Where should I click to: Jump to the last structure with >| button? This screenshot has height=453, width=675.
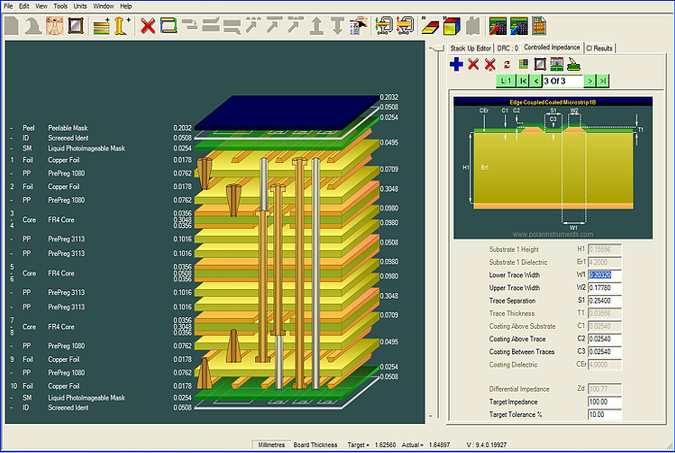(603, 80)
